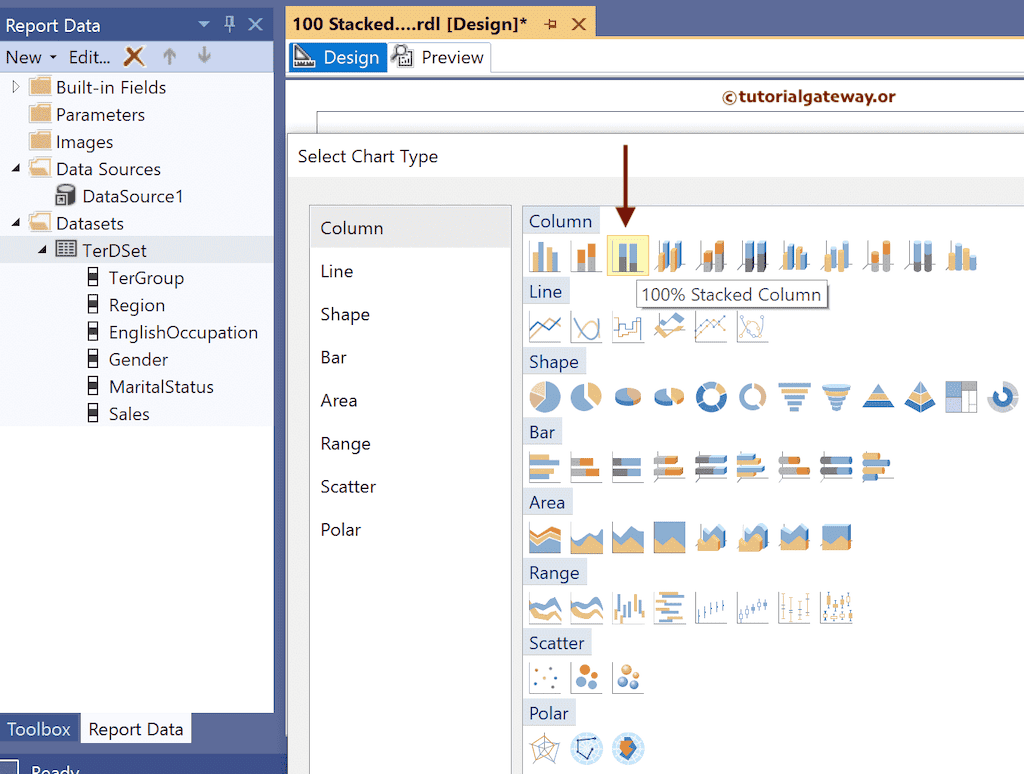Choose the Smooth Line chart icon
The height and width of the screenshot is (774, 1024).
coord(586,326)
